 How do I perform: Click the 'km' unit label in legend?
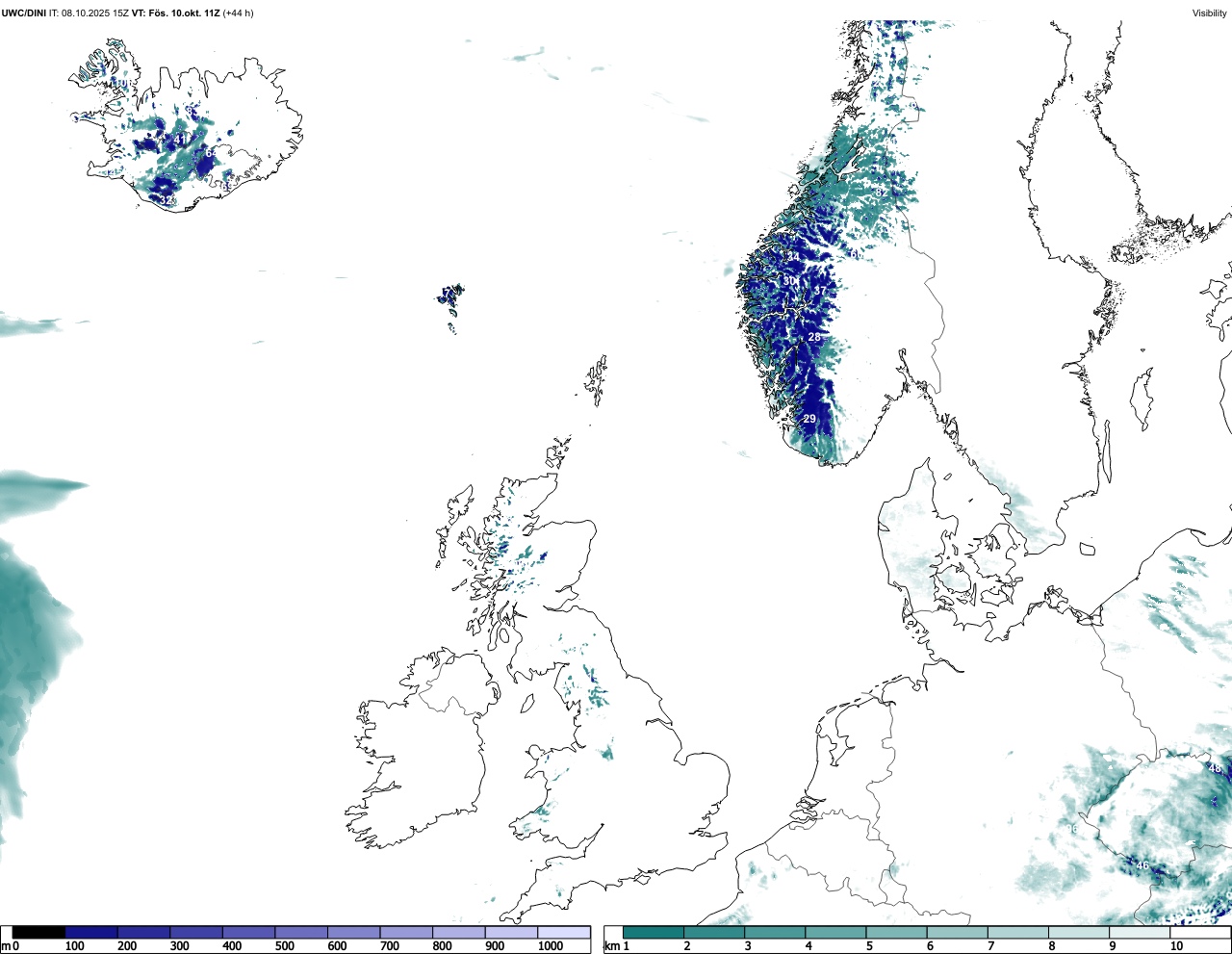611,946
